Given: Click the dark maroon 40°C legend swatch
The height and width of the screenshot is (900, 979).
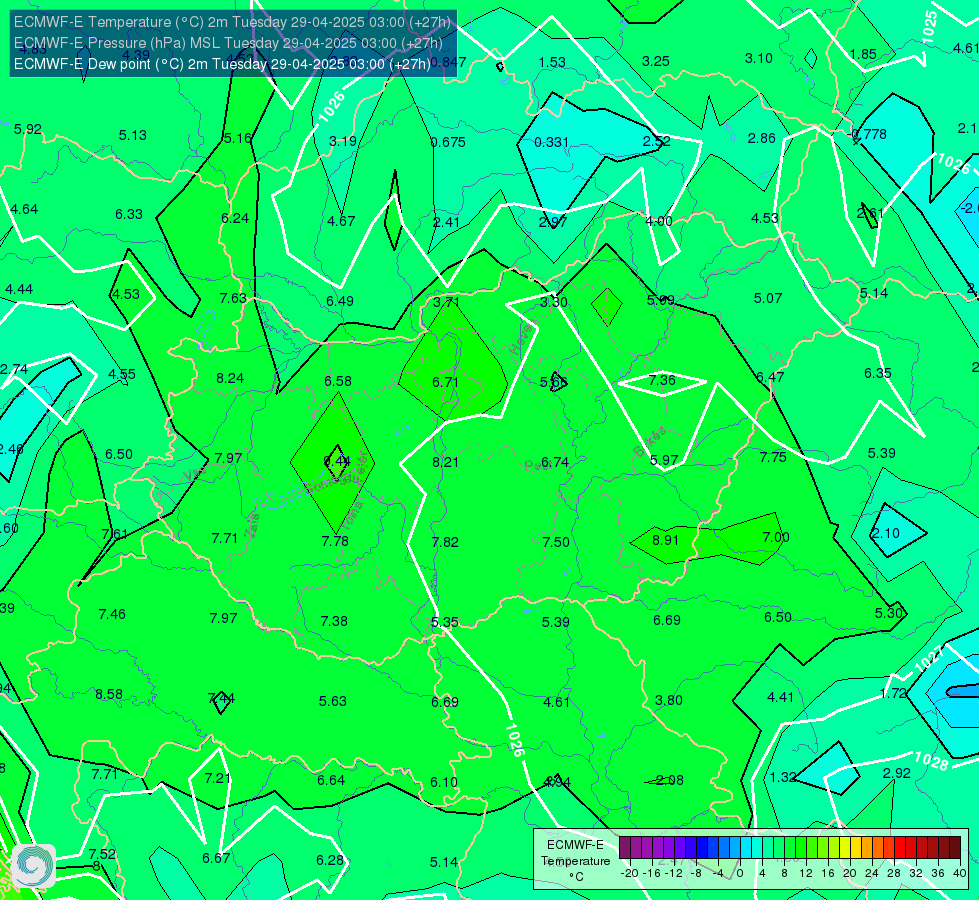Looking at the screenshot, I should coord(955,848).
